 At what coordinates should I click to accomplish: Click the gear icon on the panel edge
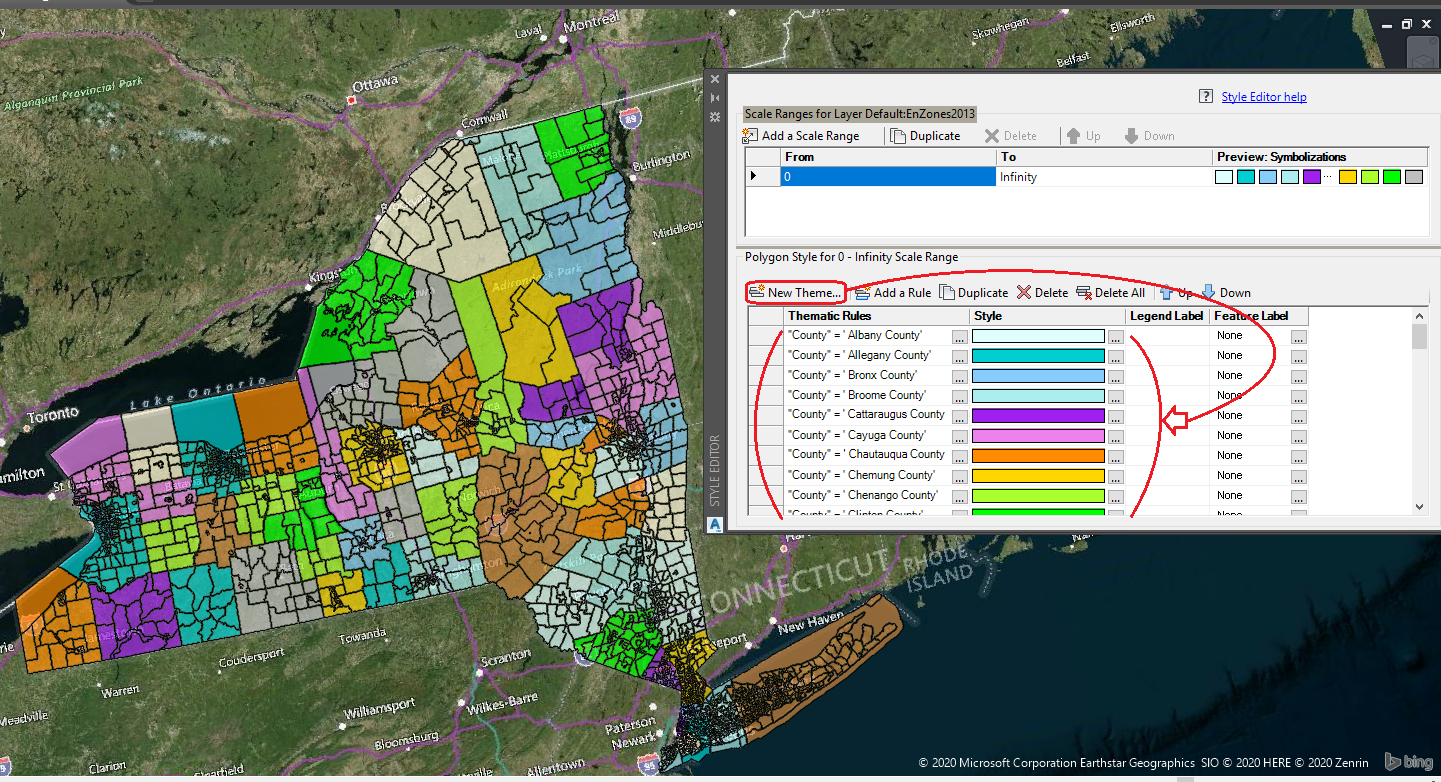714,117
